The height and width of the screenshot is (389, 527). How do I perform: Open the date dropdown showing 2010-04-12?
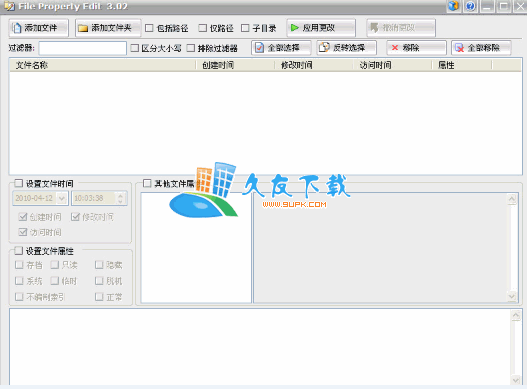(x=62, y=198)
